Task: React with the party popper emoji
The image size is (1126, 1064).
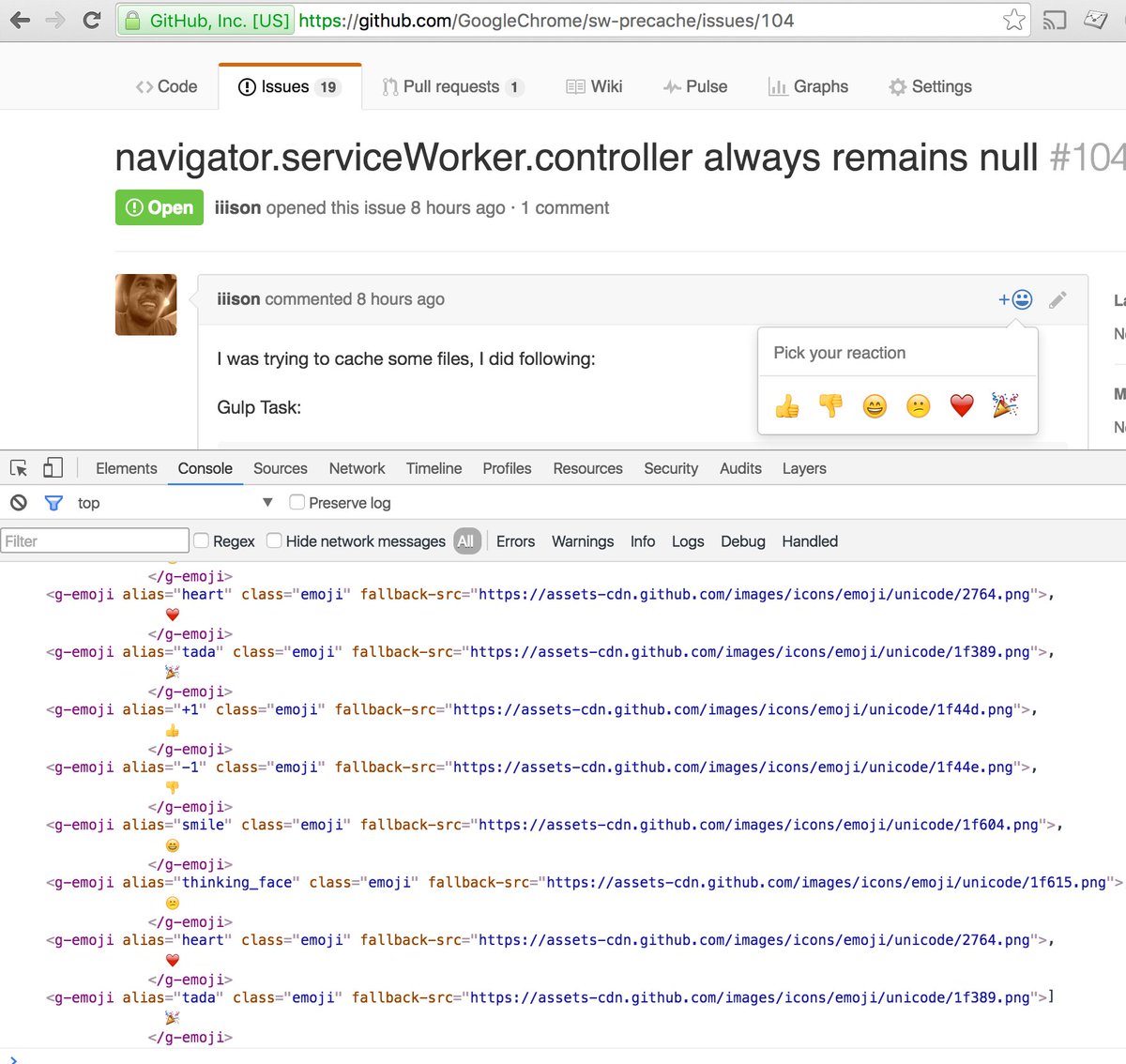Action: (x=1005, y=406)
